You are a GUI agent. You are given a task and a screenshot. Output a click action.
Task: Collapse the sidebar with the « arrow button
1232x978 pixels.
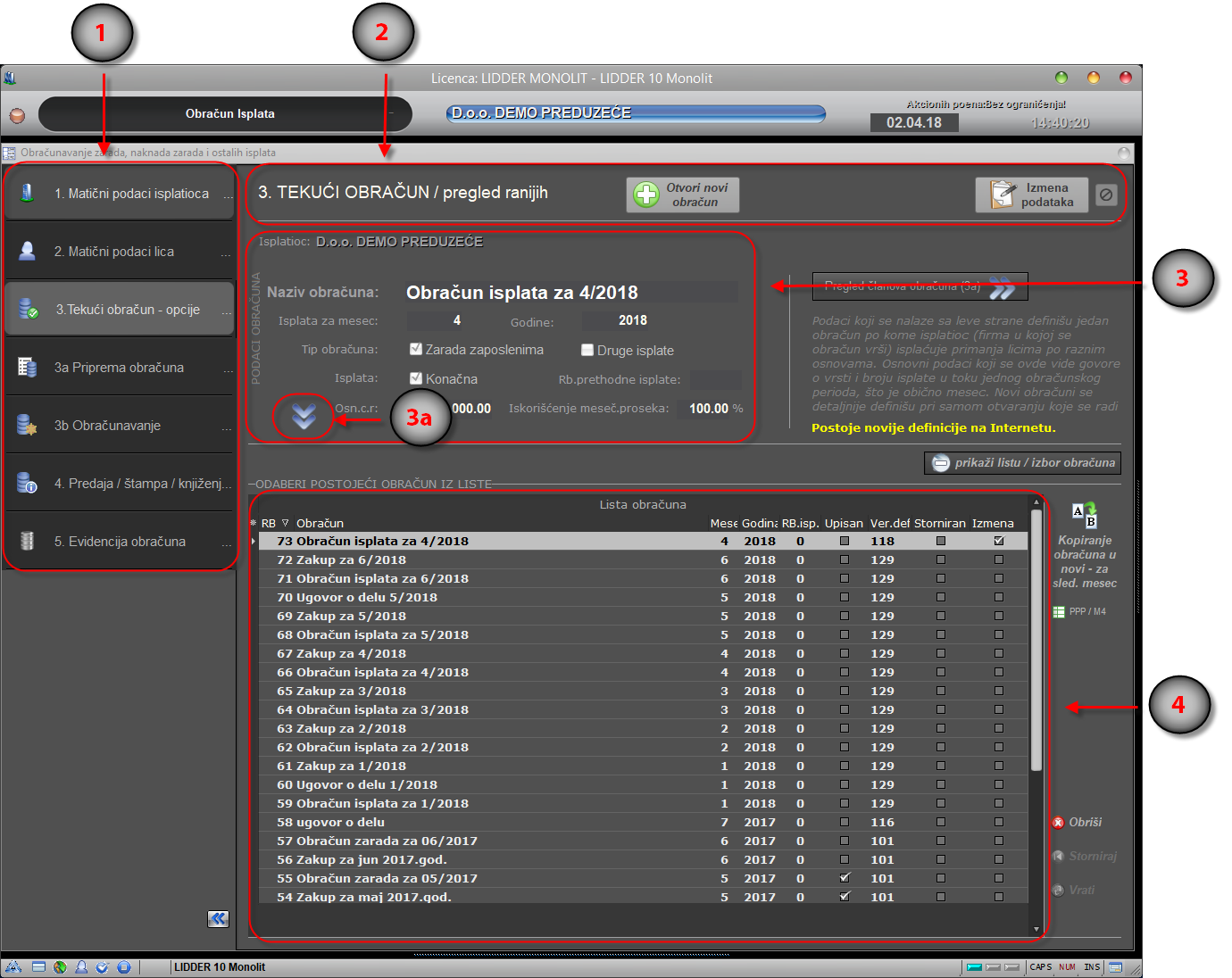coord(218,918)
